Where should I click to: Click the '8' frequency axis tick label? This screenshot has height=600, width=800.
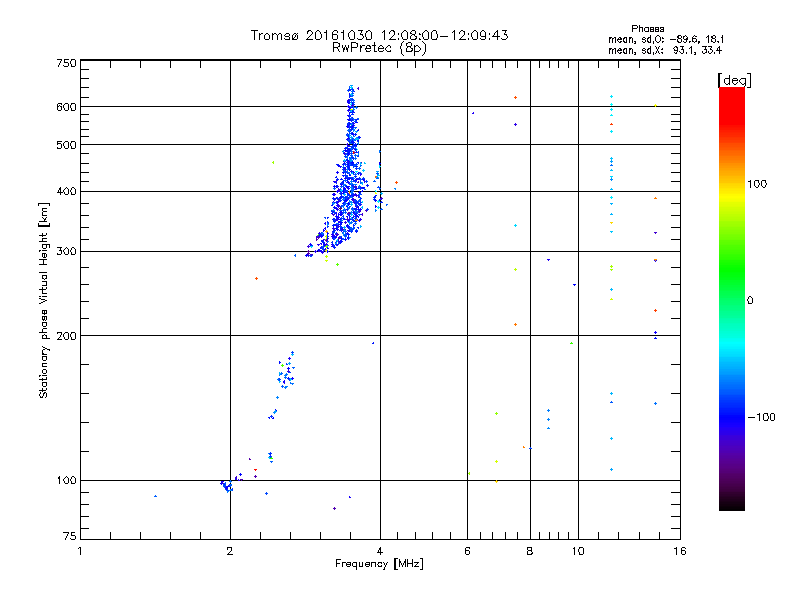tap(530, 551)
